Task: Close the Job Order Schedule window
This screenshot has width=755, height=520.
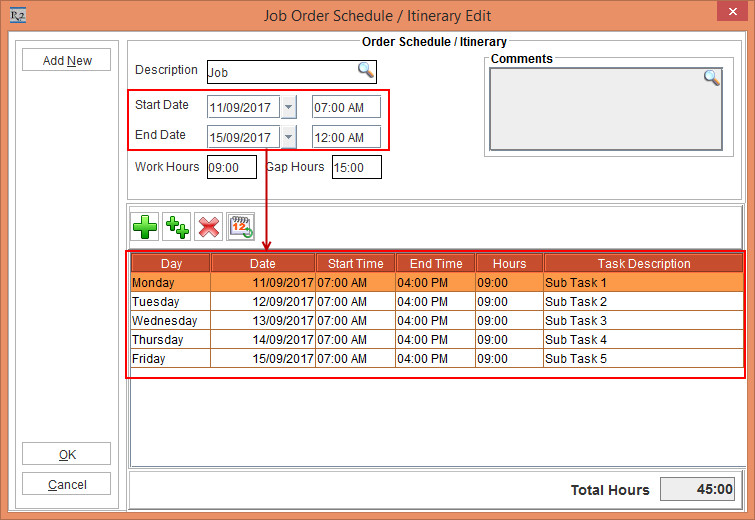Action: (729, 16)
